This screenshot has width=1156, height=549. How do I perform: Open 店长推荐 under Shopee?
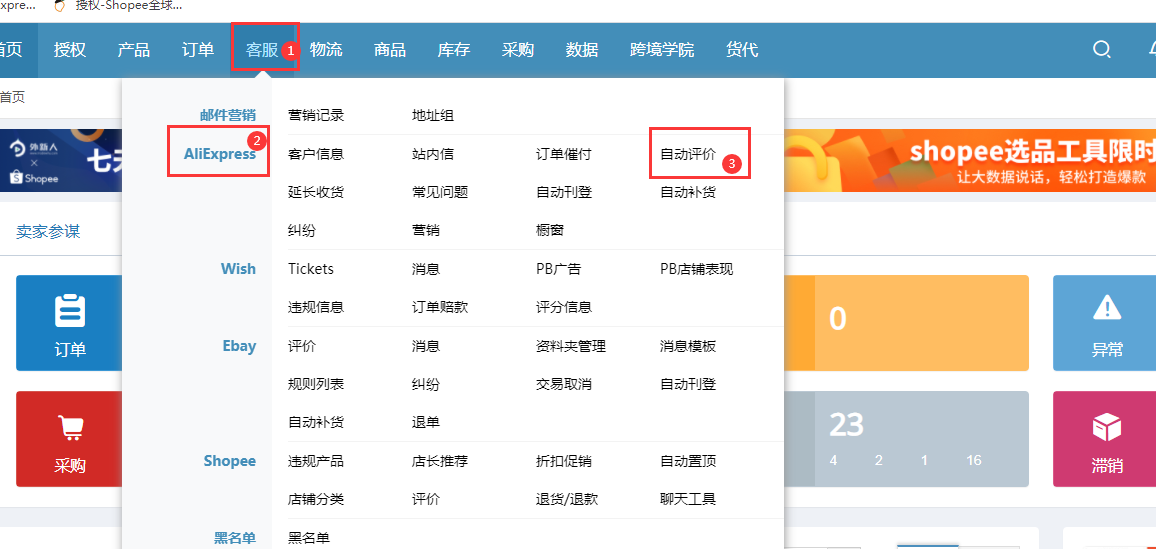(x=440, y=461)
